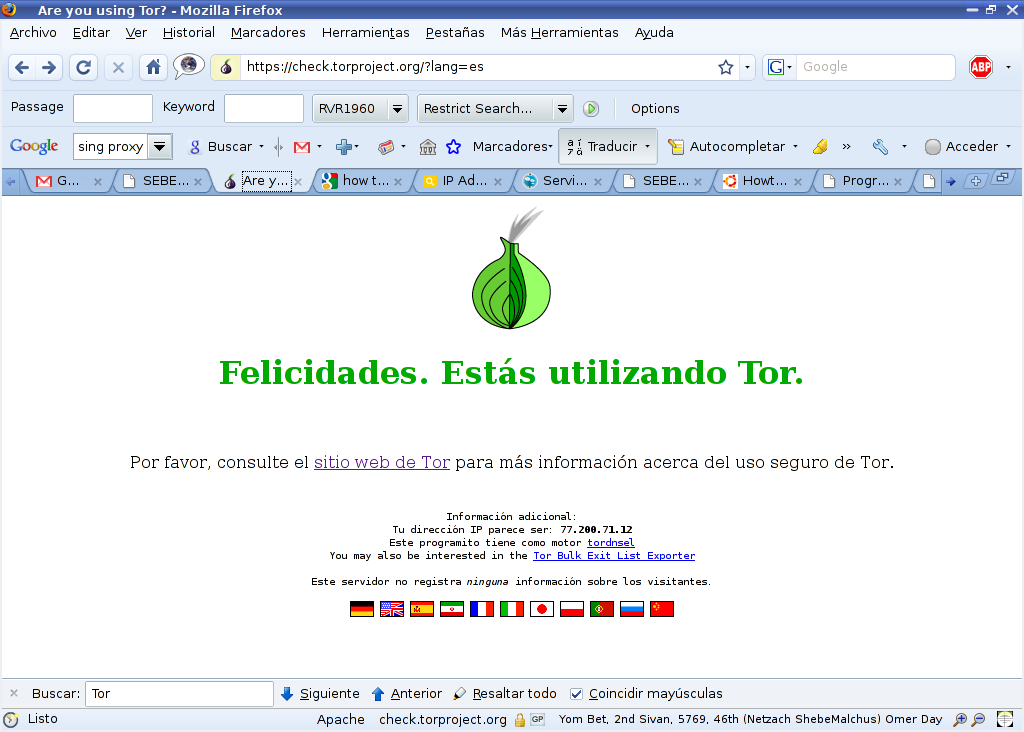This screenshot has width=1024, height=732.
Task: Stop loading the page
Action: (118, 67)
